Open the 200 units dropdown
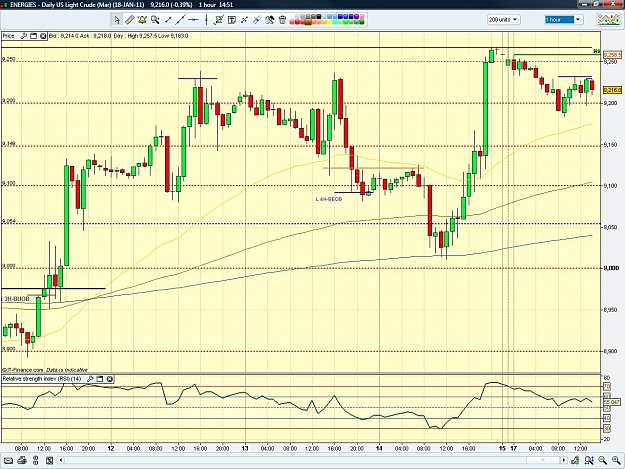This screenshot has width=625, height=469. point(503,19)
